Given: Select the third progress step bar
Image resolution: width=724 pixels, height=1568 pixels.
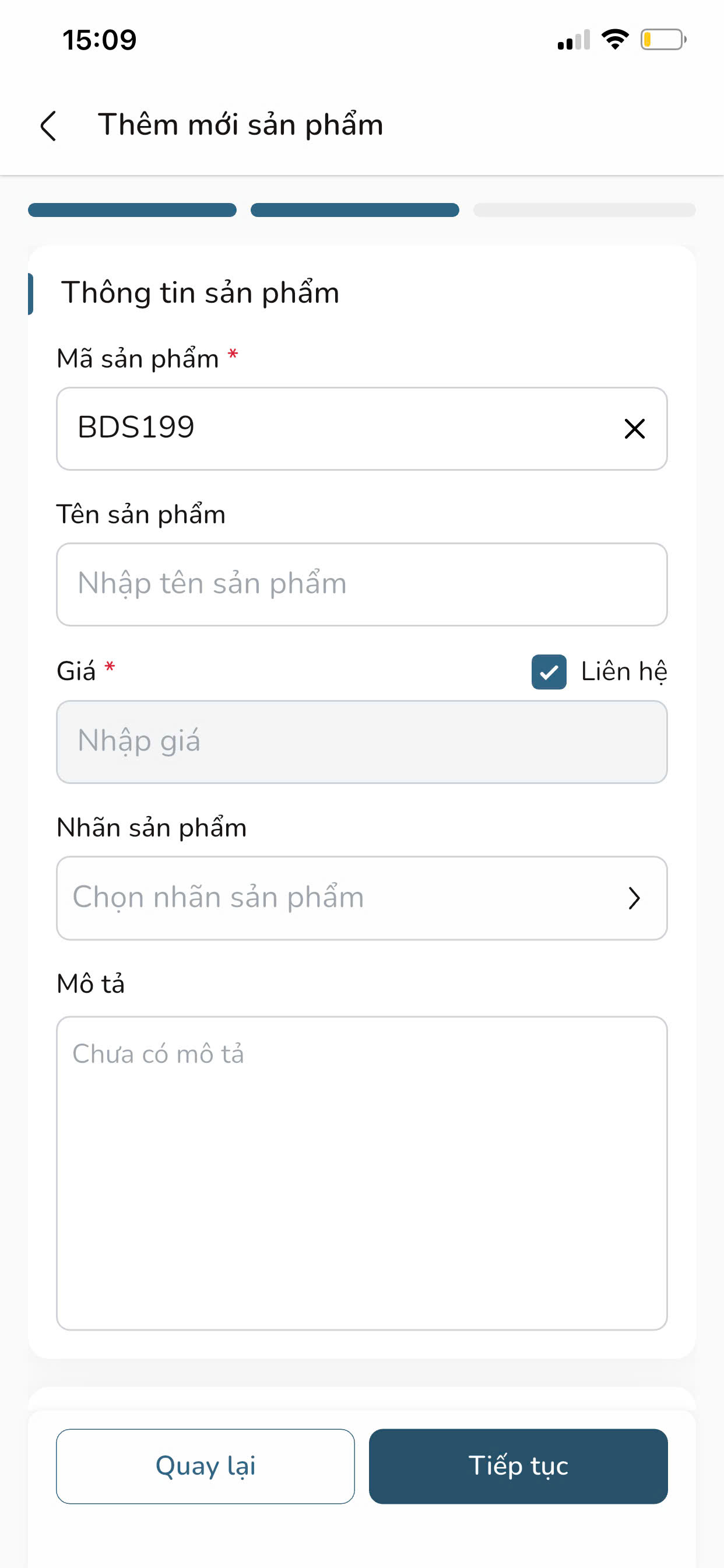Looking at the screenshot, I should (584, 210).
